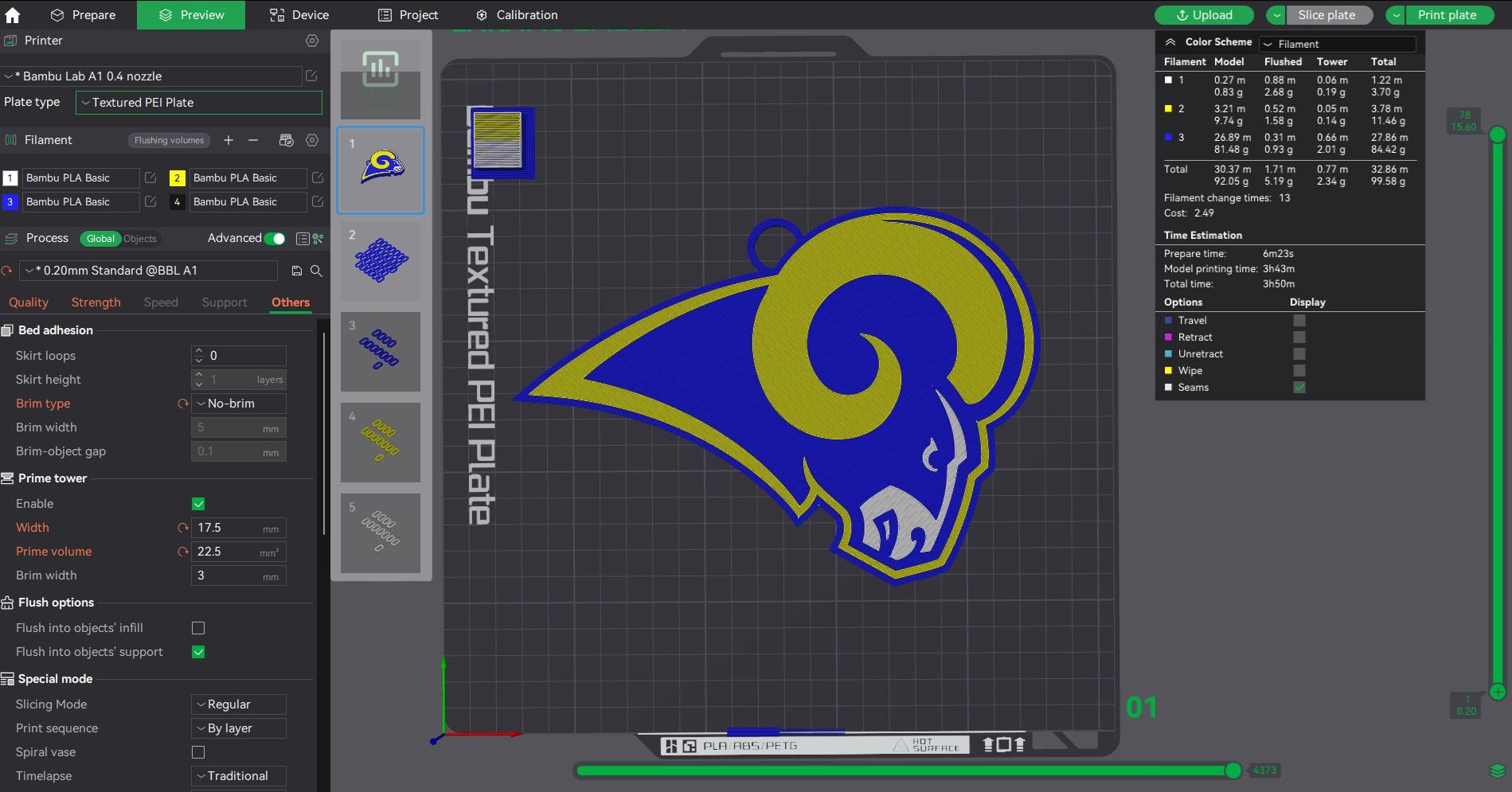Open the Slice plate dropdown arrow

click(1276, 15)
